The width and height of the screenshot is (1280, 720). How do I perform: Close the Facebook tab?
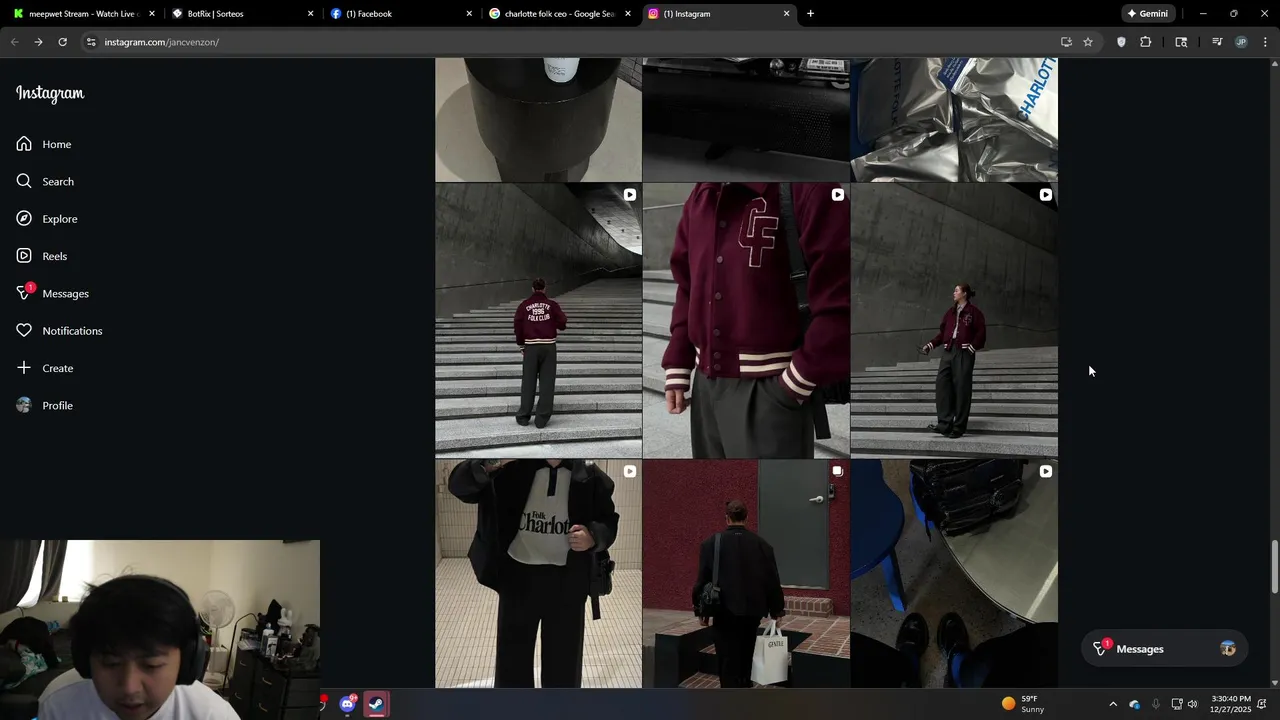coord(469,14)
